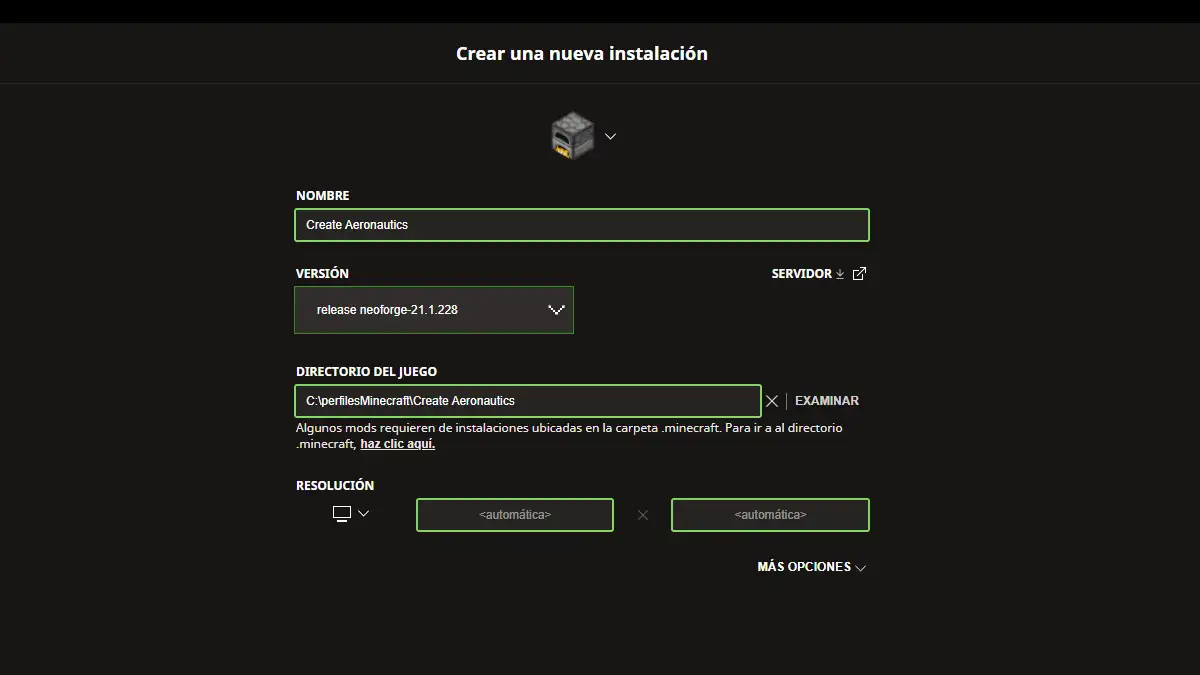
Task: Open the version selector showing neoforge-21.1.228
Action: click(433, 310)
